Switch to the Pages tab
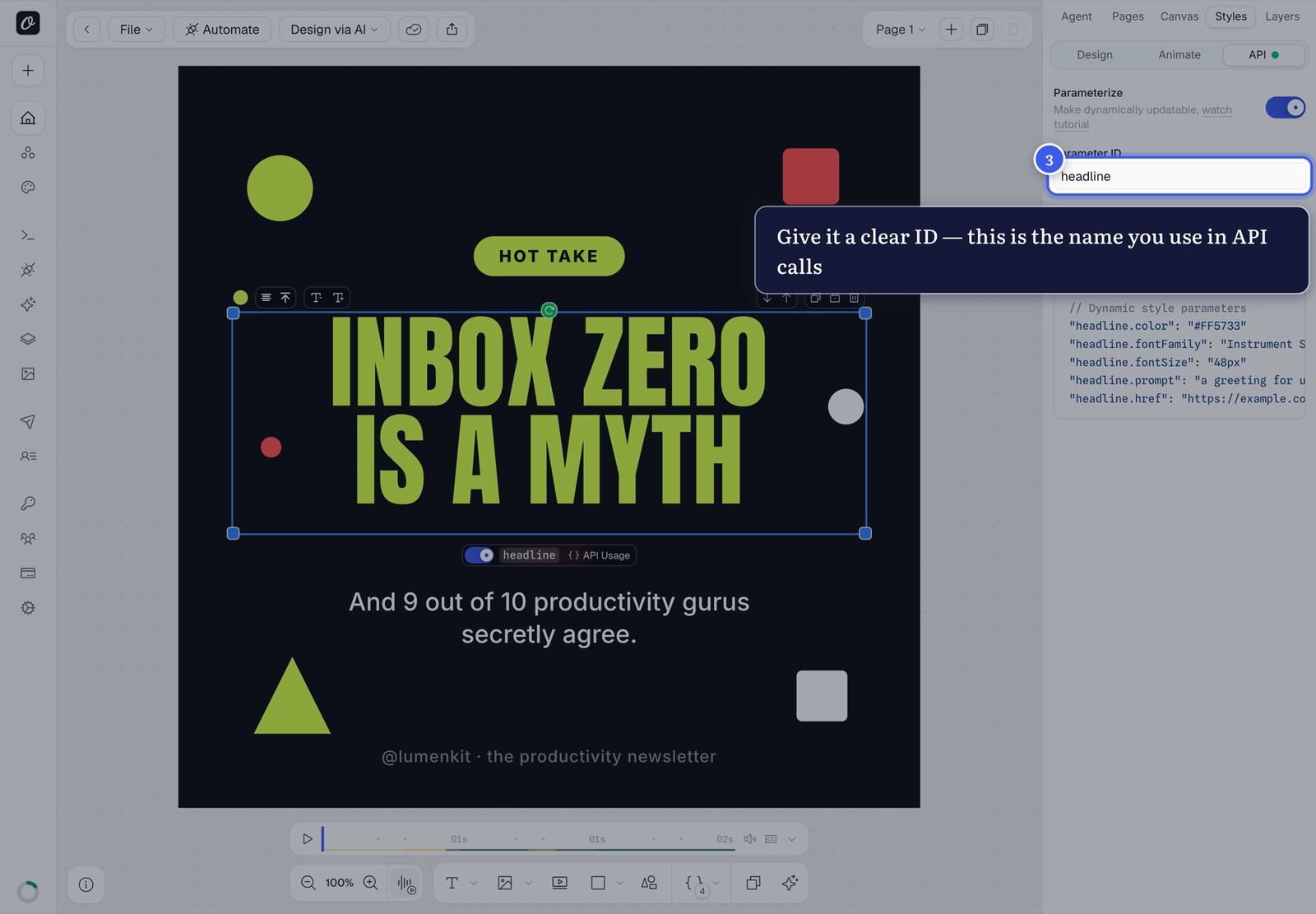This screenshot has width=1316, height=914. [x=1128, y=16]
